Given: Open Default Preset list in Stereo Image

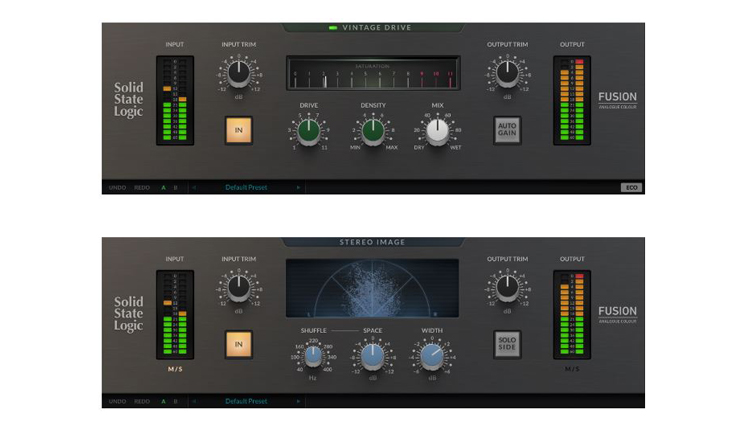Looking at the screenshot, I should pyautogui.click(x=246, y=401).
